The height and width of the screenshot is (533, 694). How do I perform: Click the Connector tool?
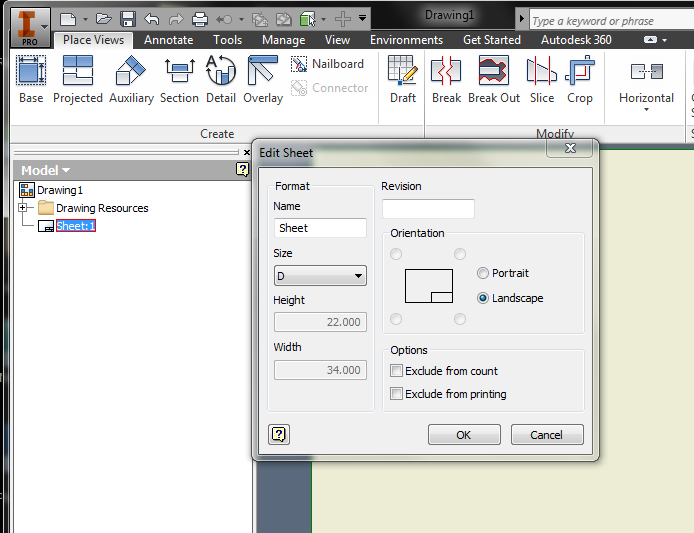click(329, 88)
